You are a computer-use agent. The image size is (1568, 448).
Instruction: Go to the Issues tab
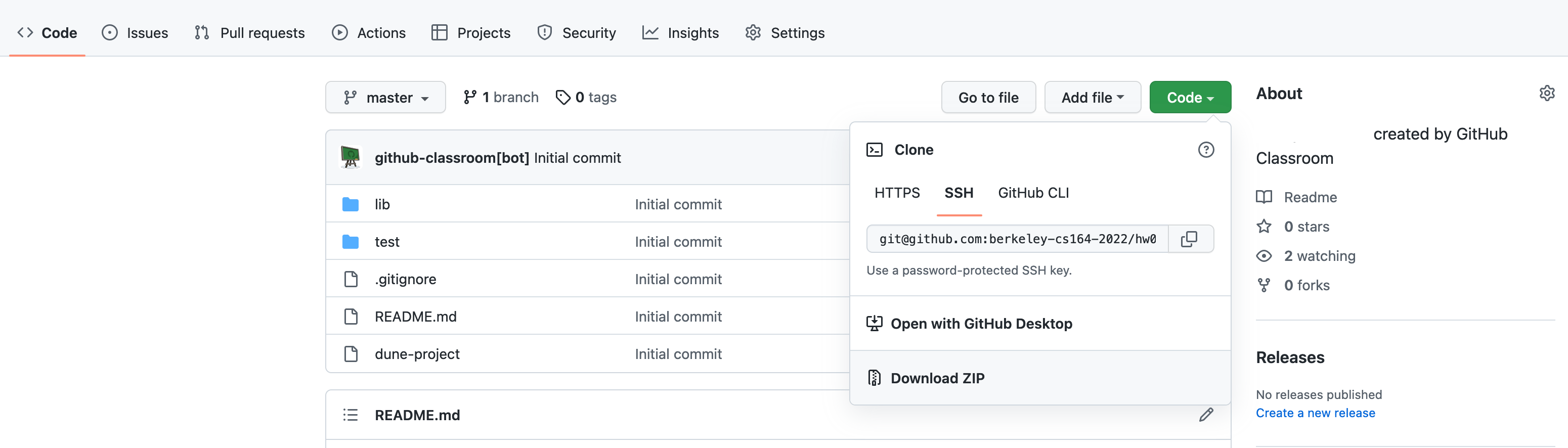point(135,33)
